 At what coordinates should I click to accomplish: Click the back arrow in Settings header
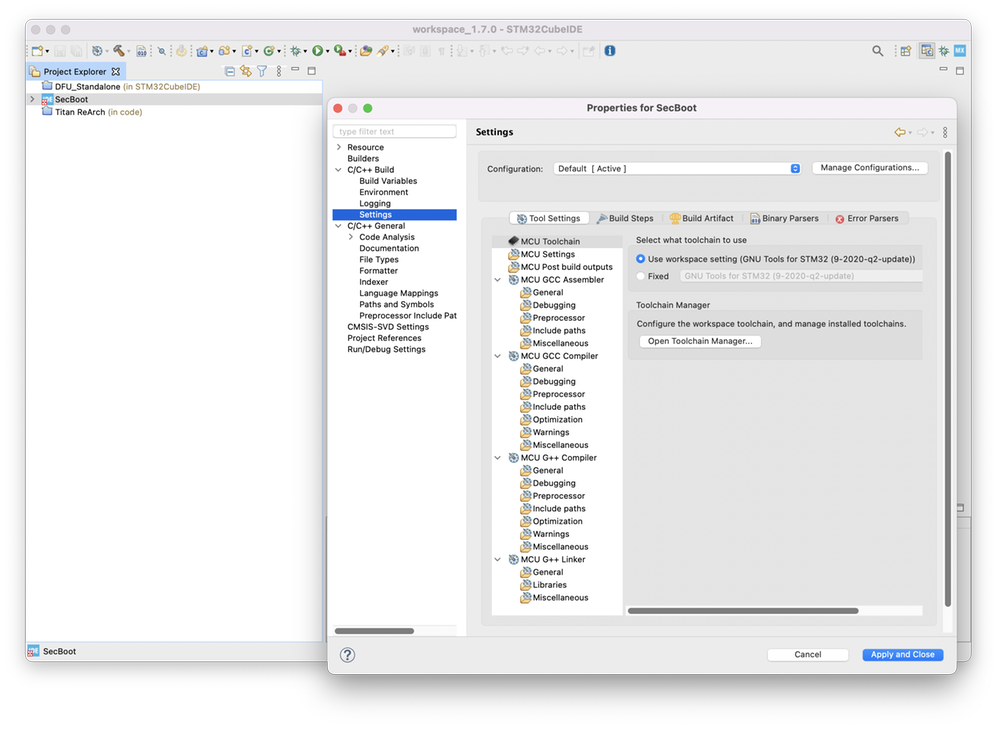click(900, 132)
